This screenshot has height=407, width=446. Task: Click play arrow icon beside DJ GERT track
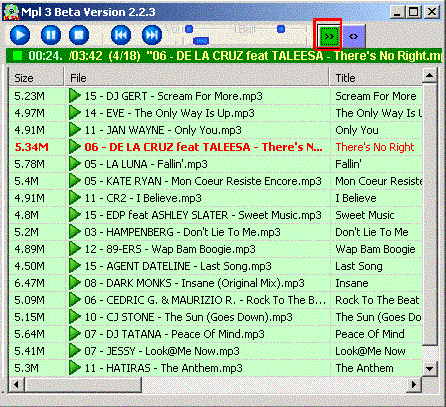pyautogui.click(x=74, y=96)
